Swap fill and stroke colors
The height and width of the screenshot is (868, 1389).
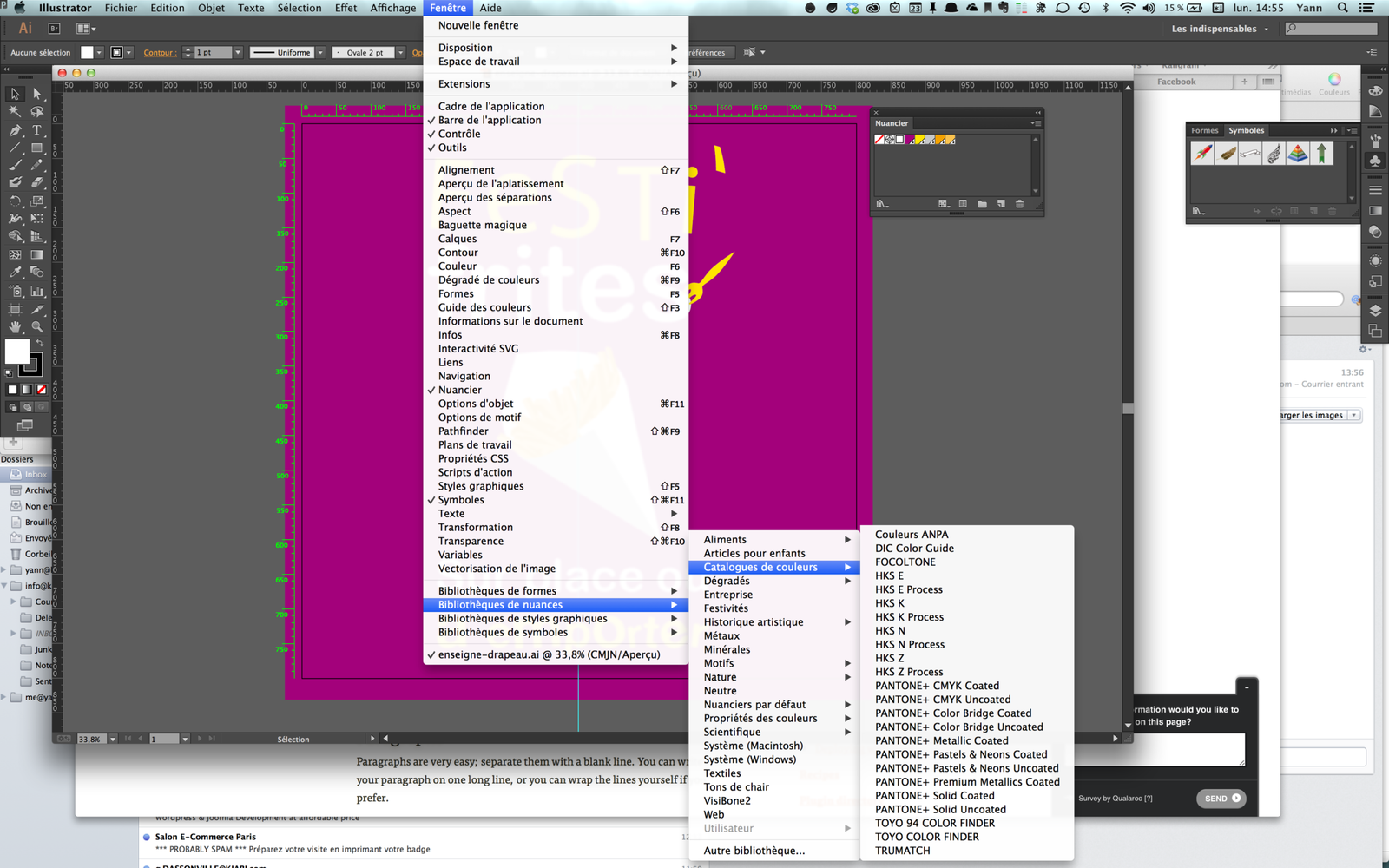pos(39,344)
